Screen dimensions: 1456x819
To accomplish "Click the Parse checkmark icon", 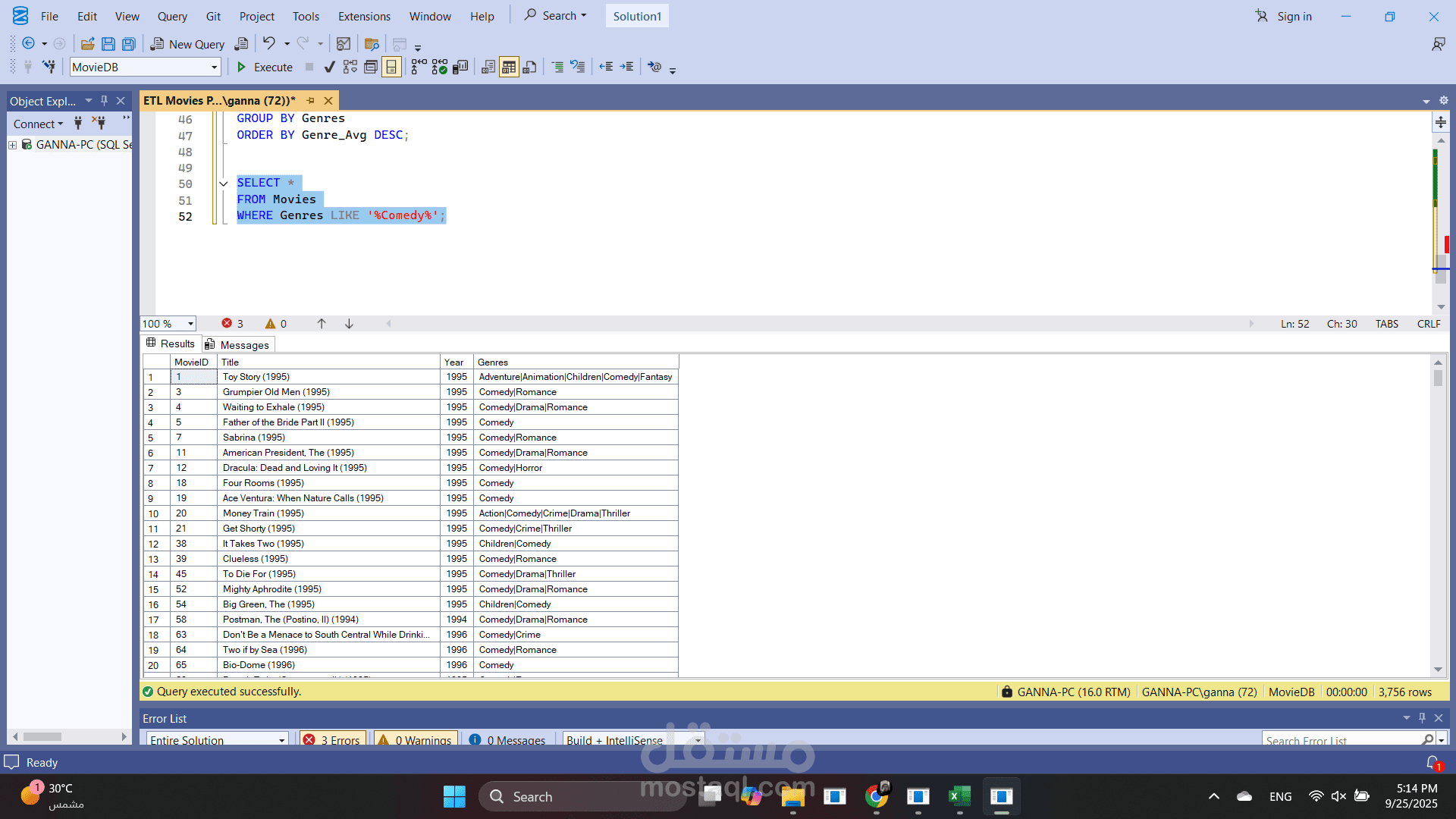I will pos(329,67).
